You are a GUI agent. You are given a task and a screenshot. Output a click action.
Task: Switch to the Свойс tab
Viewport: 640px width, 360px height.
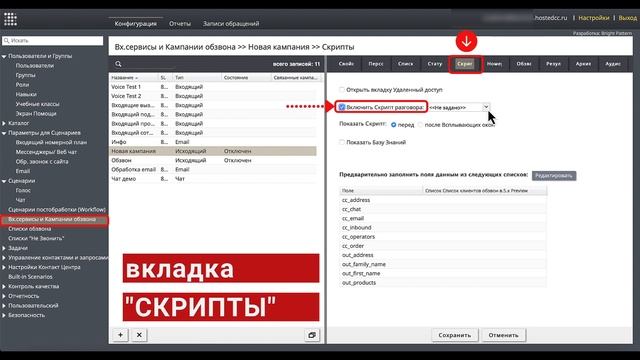point(346,64)
